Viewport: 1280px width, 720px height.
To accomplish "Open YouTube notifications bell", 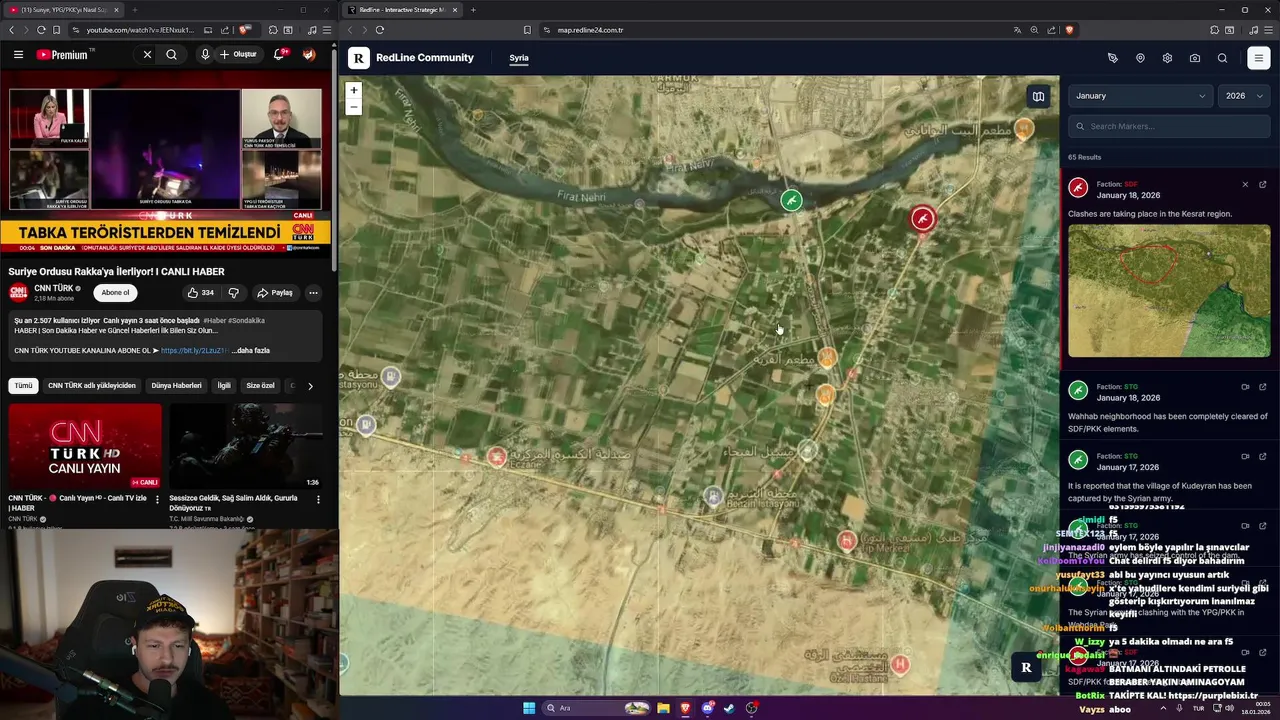I will click(279, 55).
